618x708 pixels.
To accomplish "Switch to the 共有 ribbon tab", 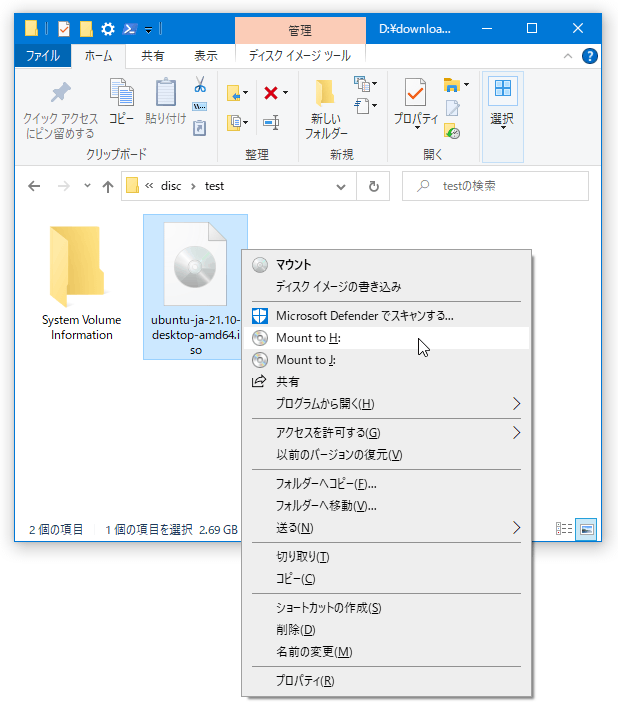I will click(153, 56).
